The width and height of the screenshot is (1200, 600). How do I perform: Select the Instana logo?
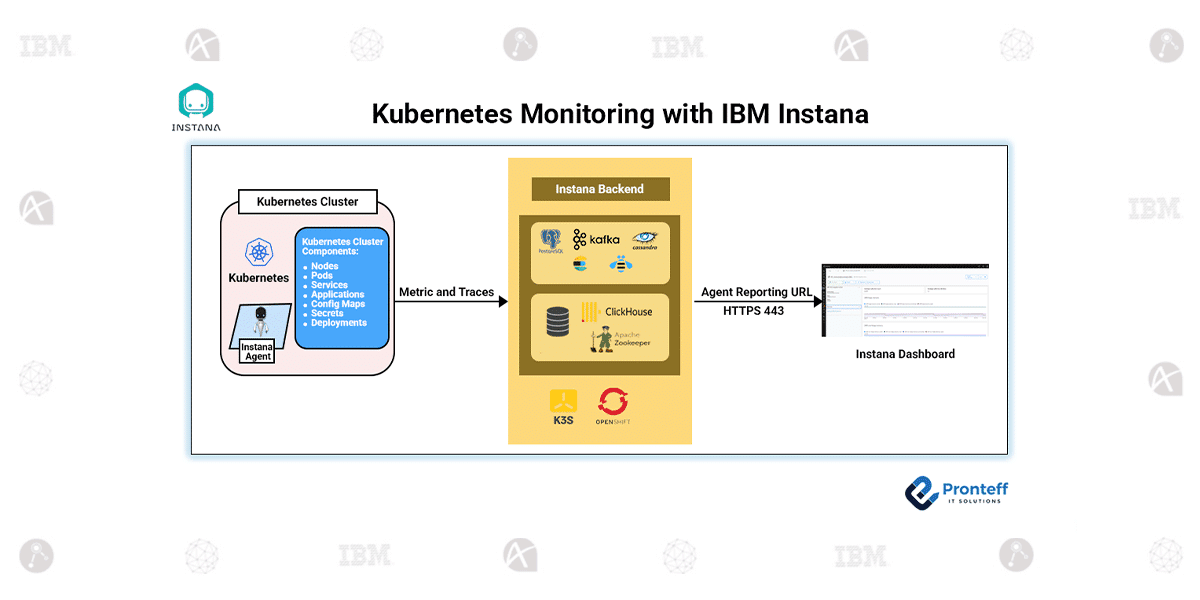tap(196, 100)
